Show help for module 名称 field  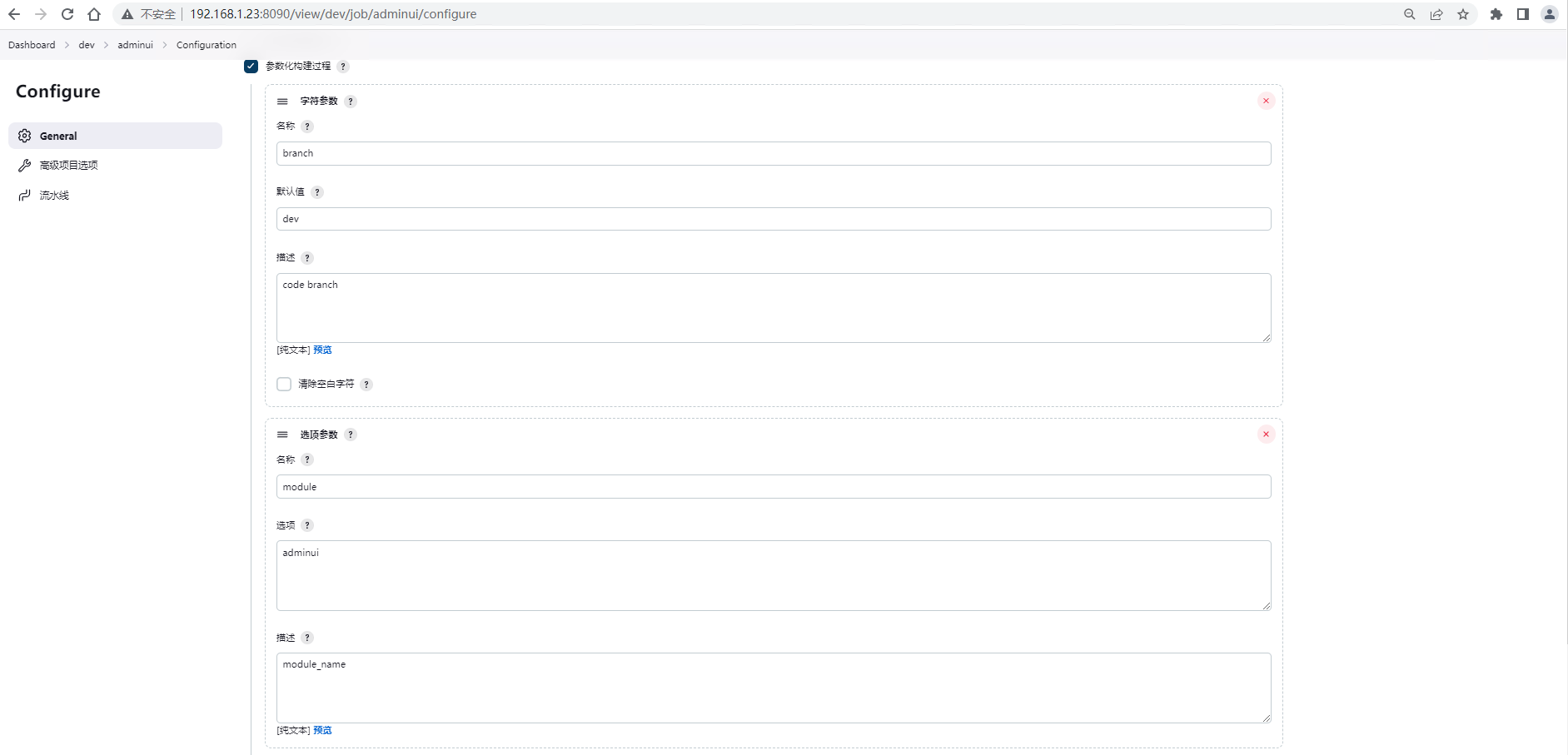point(307,459)
